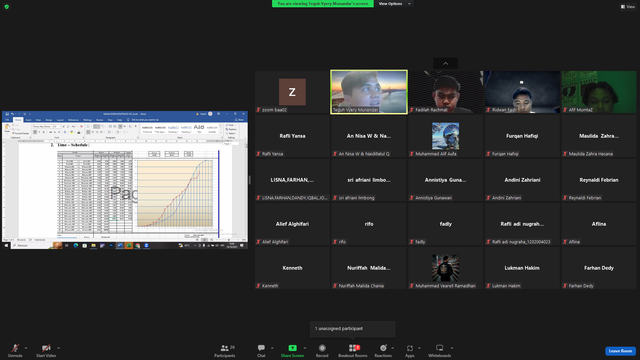This screenshot has height=360, width=640.
Task: Open the Participants panel icon
Action: [x=224, y=348]
